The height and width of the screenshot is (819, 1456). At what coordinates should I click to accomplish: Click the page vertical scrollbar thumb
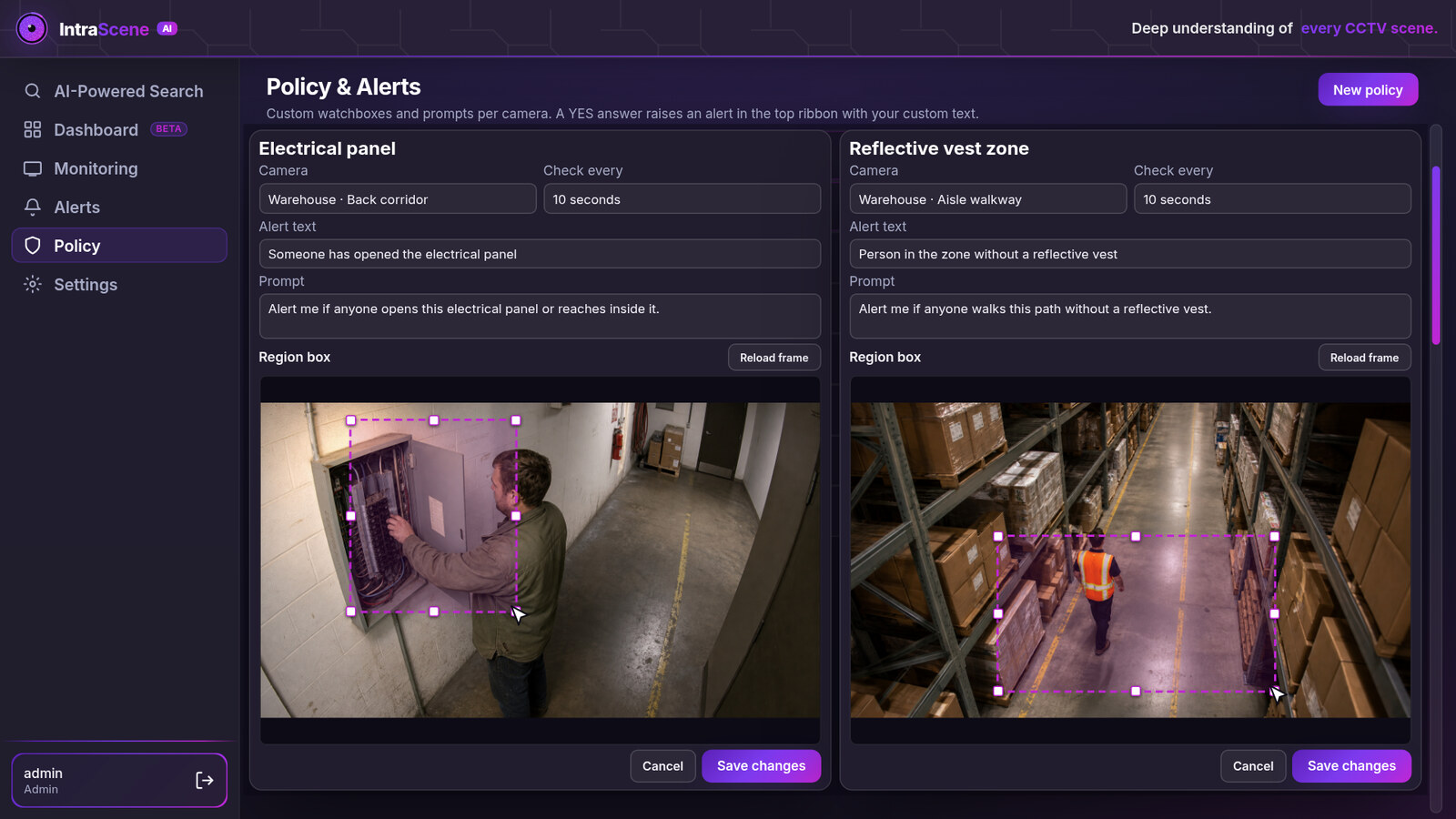(1436, 255)
